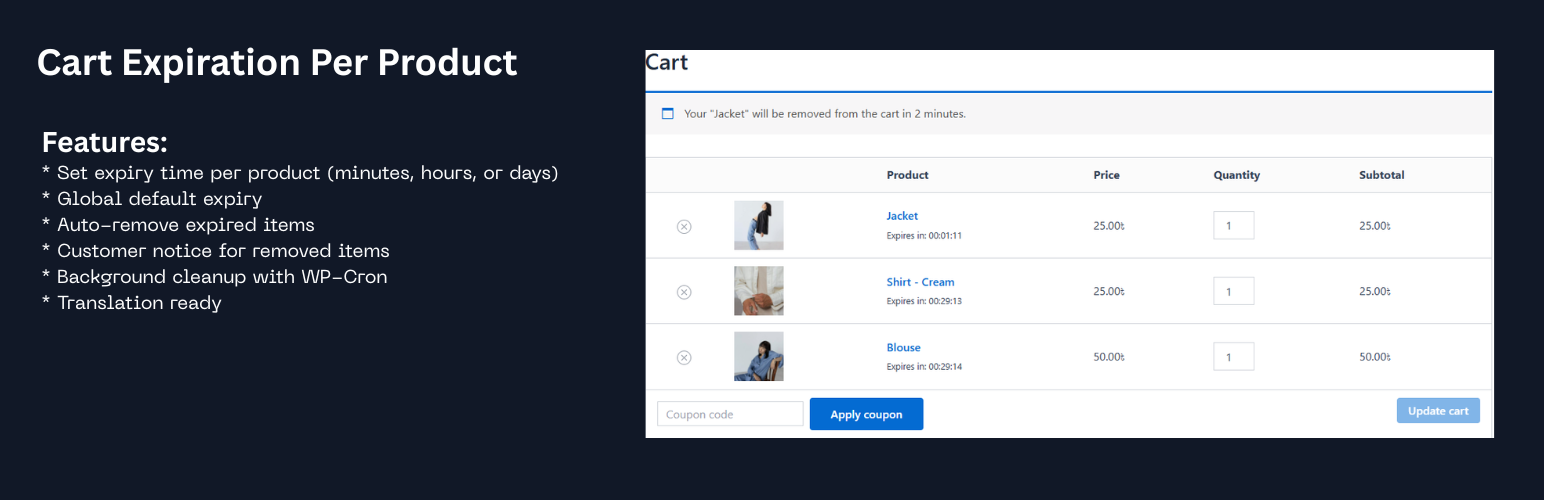Viewport: 1544px width, 500px height.
Task: Open the Shirt - Cream link
Action: [920, 282]
